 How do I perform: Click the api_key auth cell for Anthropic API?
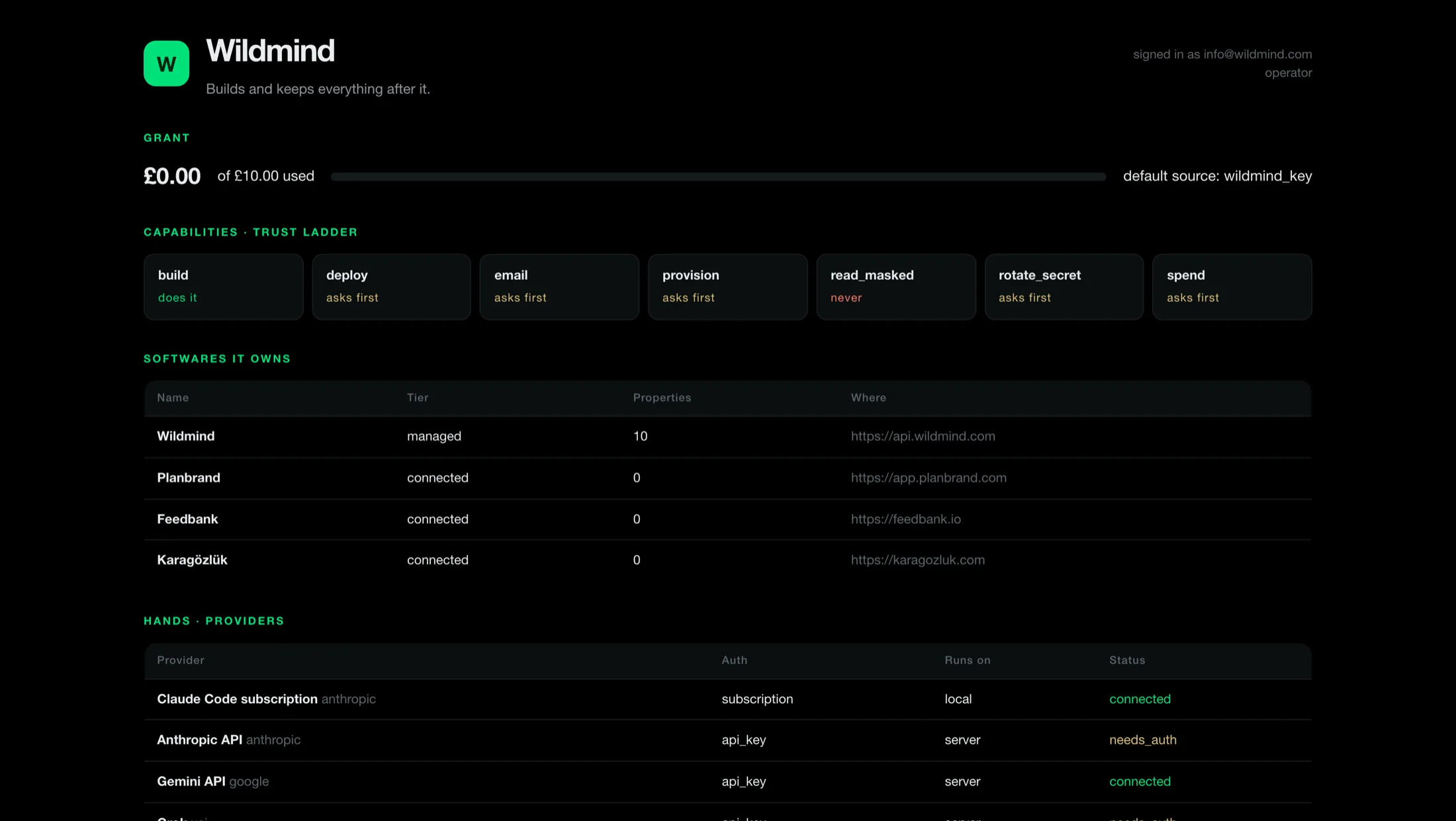click(743, 740)
